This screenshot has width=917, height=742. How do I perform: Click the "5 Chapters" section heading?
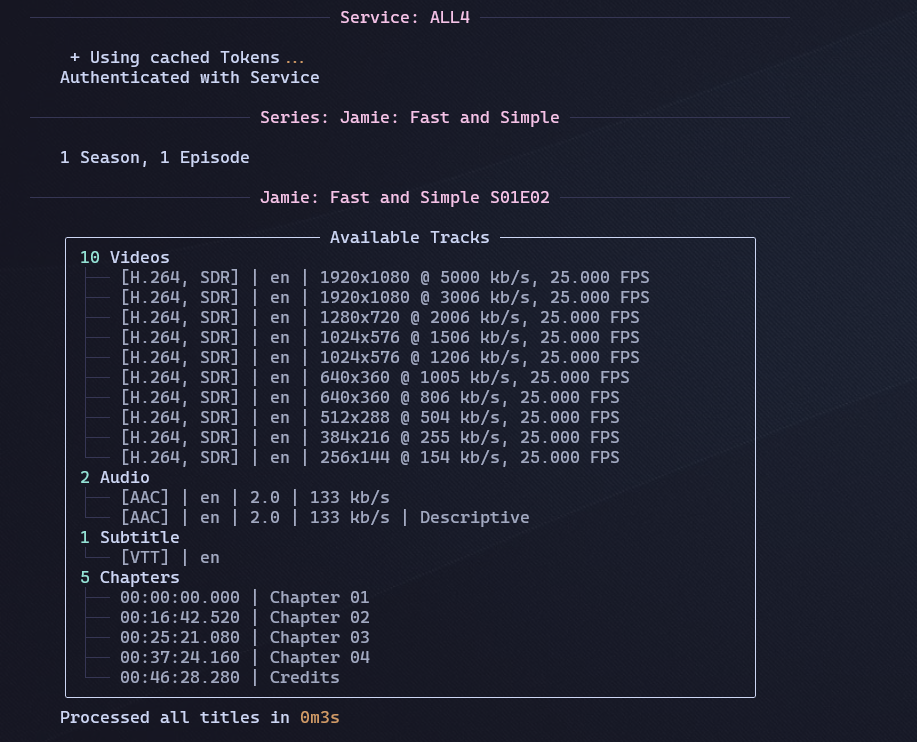pyautogui.click(x=130, y=577)
